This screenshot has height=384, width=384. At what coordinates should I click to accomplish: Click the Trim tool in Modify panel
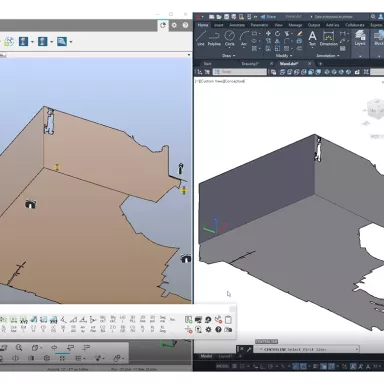tap(287, 33)
